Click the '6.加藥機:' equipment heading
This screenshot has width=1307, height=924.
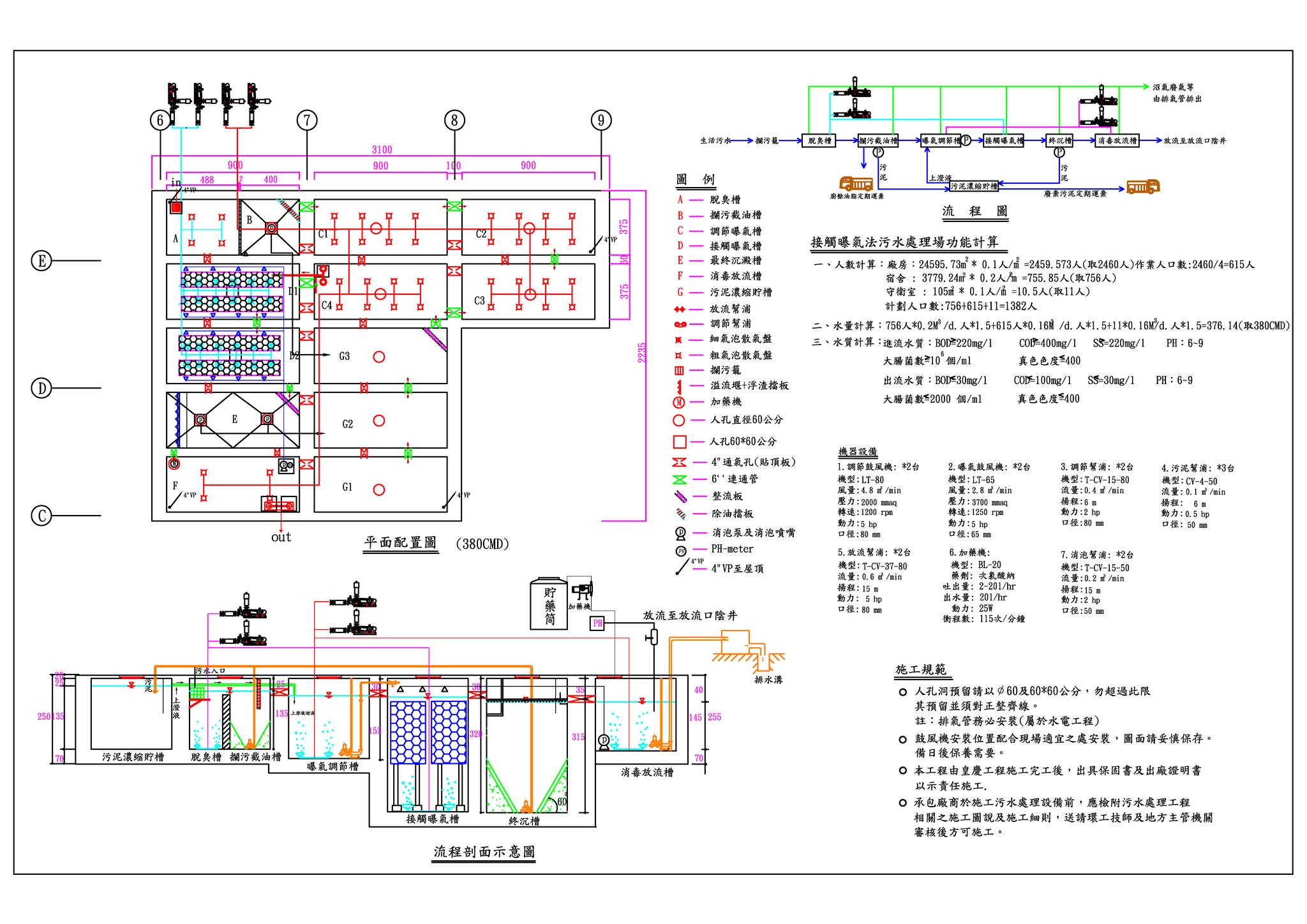[970, 553]
